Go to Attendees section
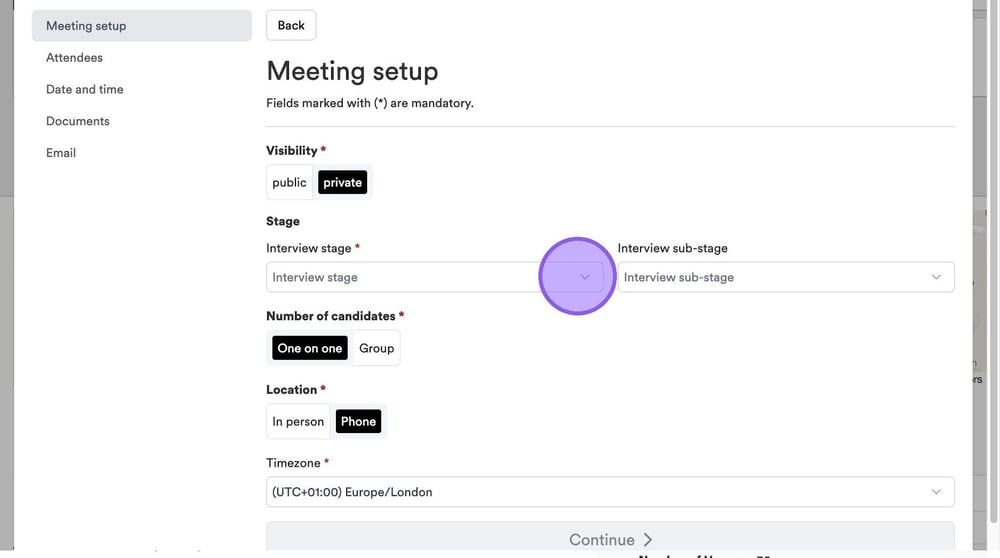This screenshot has height=558, width=1000. pyautogui.click(x=74, y=58)
